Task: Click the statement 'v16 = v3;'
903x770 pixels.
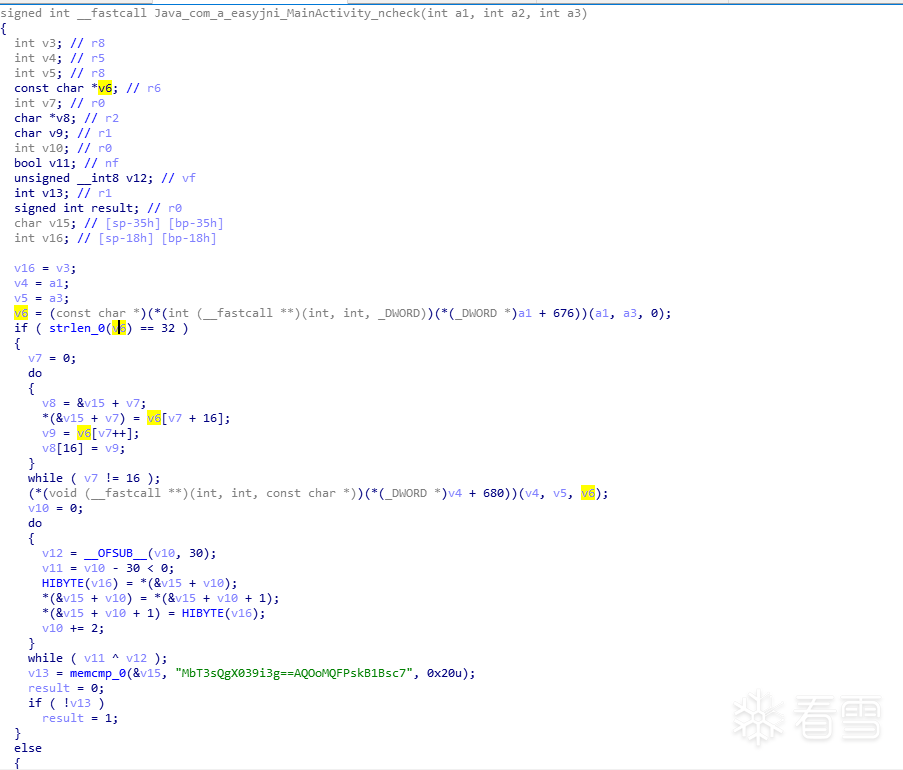Action: pos(45,268)
